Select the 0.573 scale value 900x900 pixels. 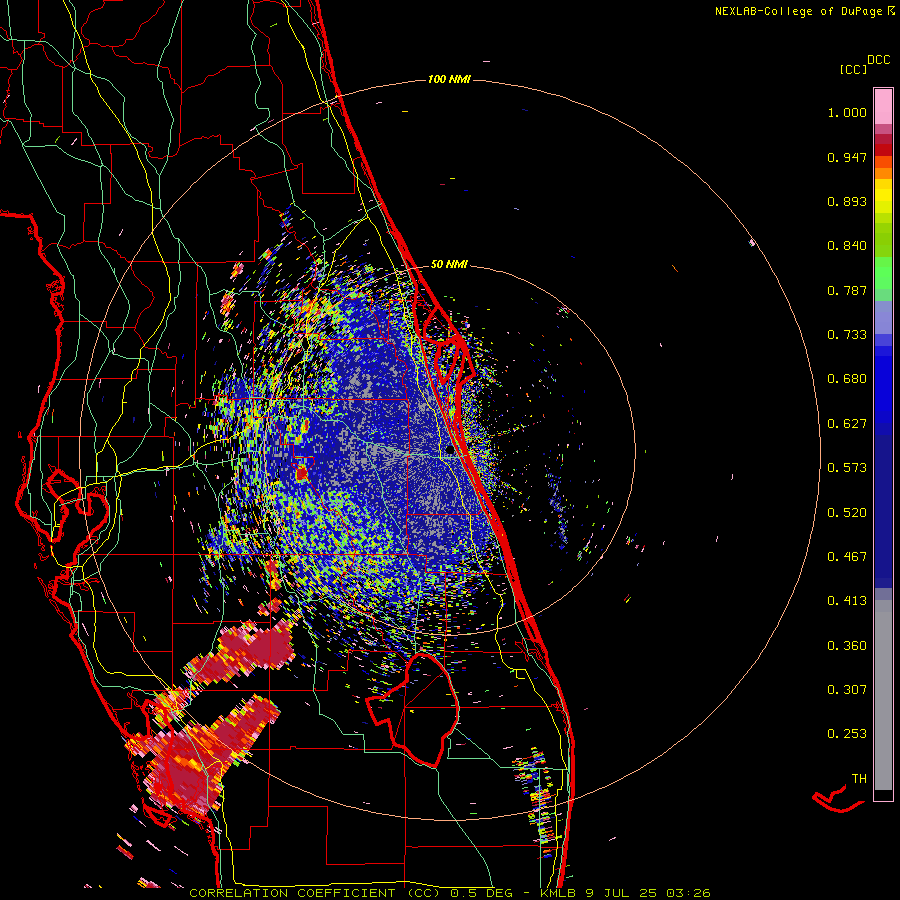(847, 468)
